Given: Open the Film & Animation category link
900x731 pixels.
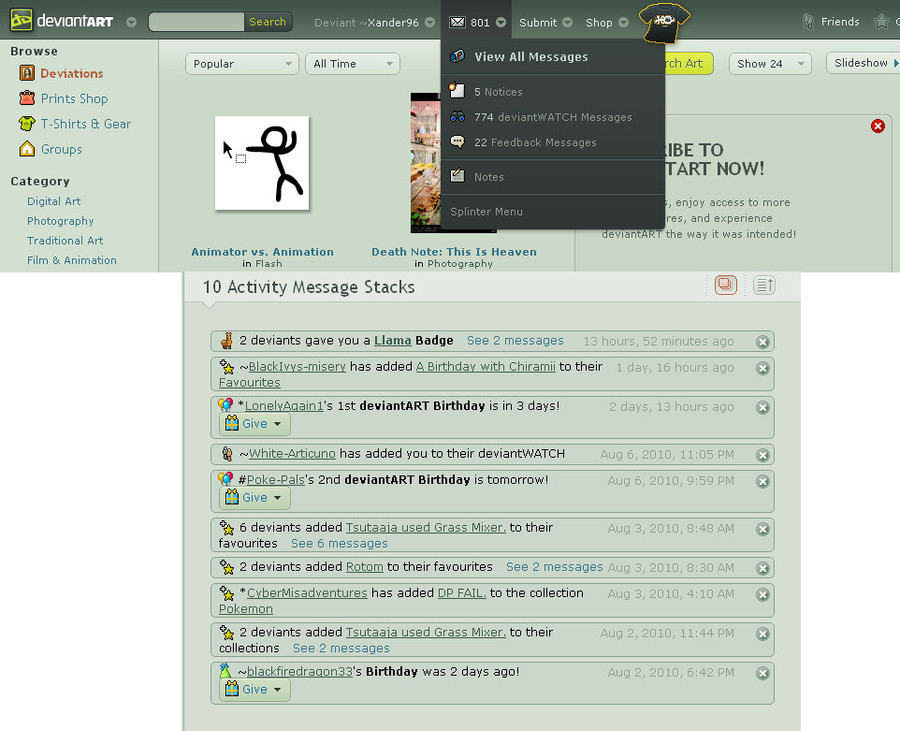Looking at the screenshot, I should click(x=72, y=259).
